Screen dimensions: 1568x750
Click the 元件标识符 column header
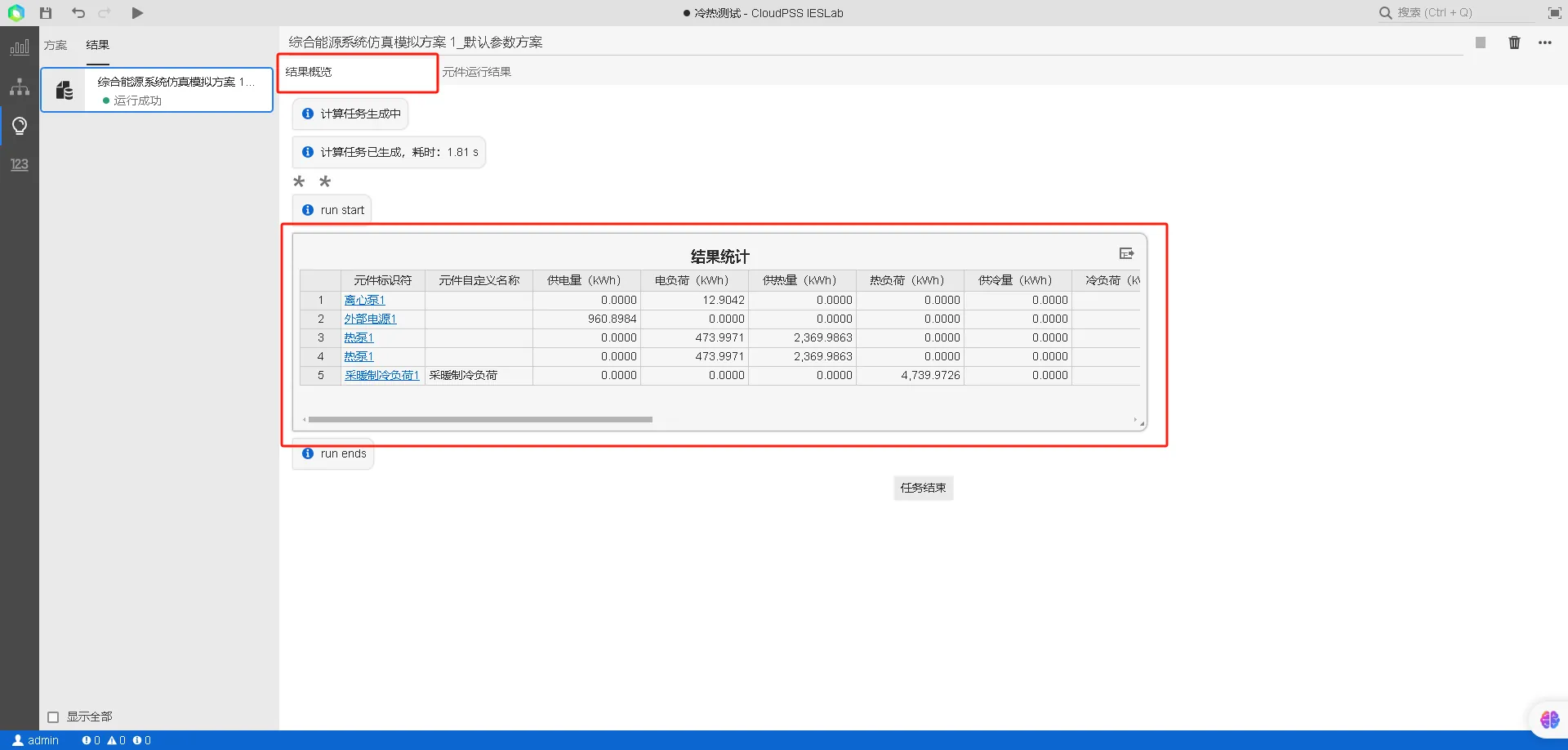point(383,280)
